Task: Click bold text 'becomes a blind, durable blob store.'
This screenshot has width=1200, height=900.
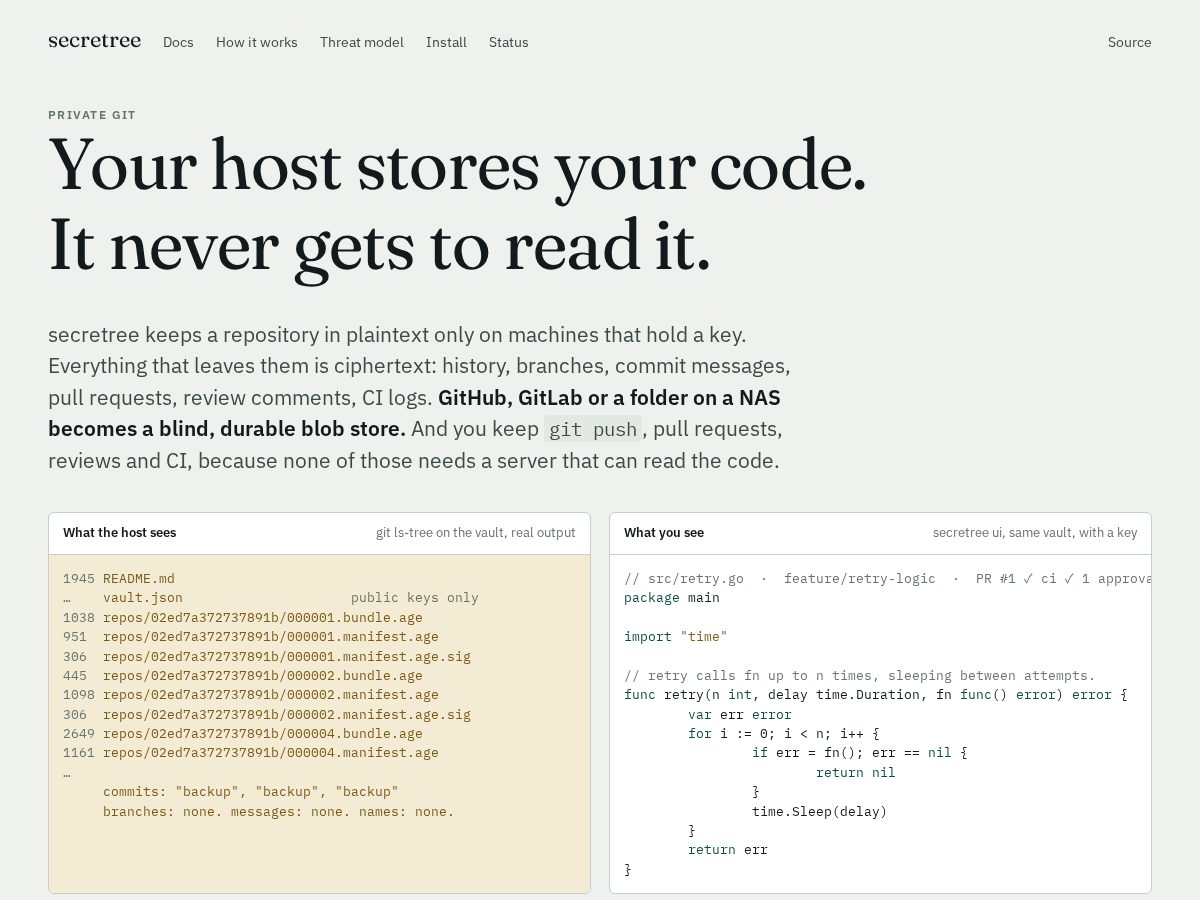Action: [227, 429]
